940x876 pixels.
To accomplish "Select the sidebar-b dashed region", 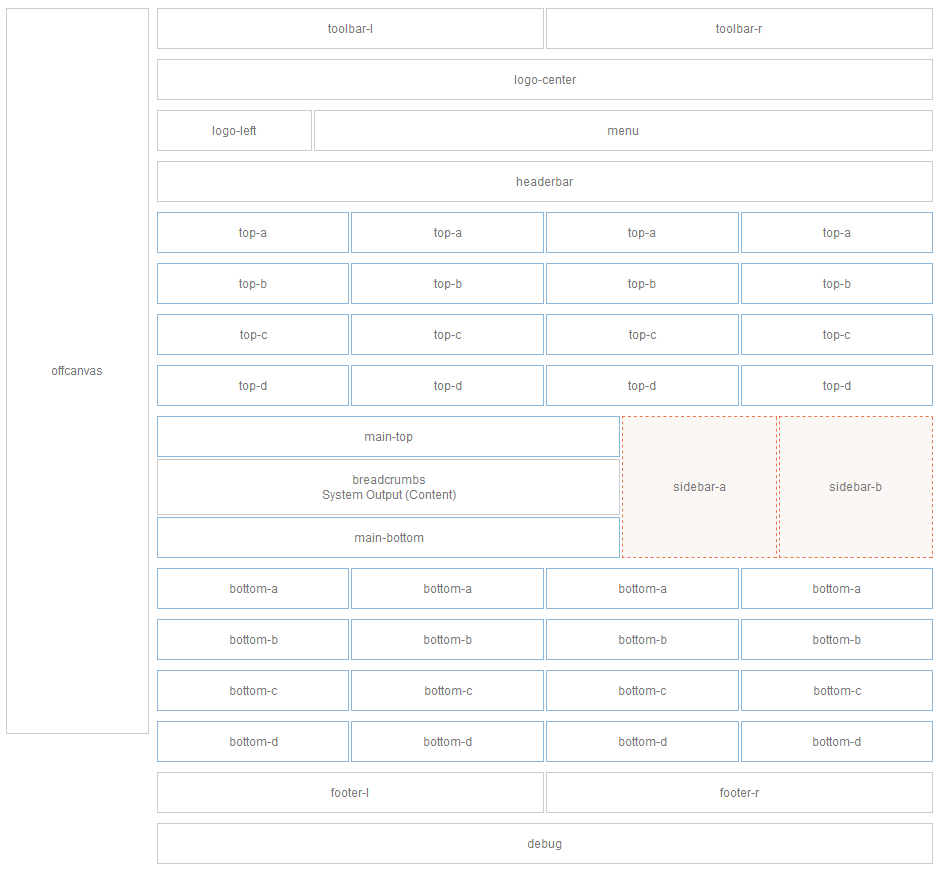I will pyautogui.click(x=855, y=487).
